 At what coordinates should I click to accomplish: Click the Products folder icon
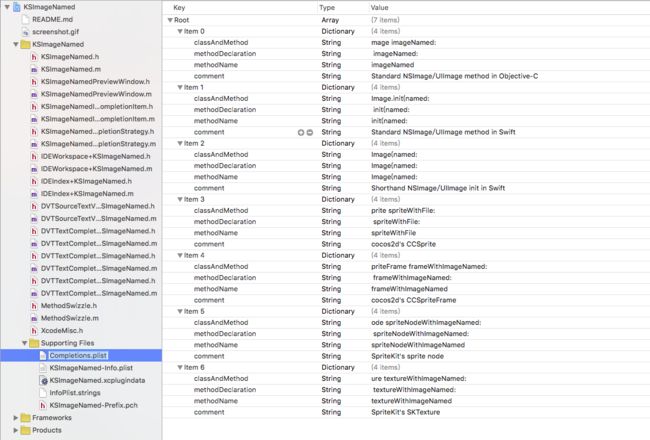click(25, 430)
